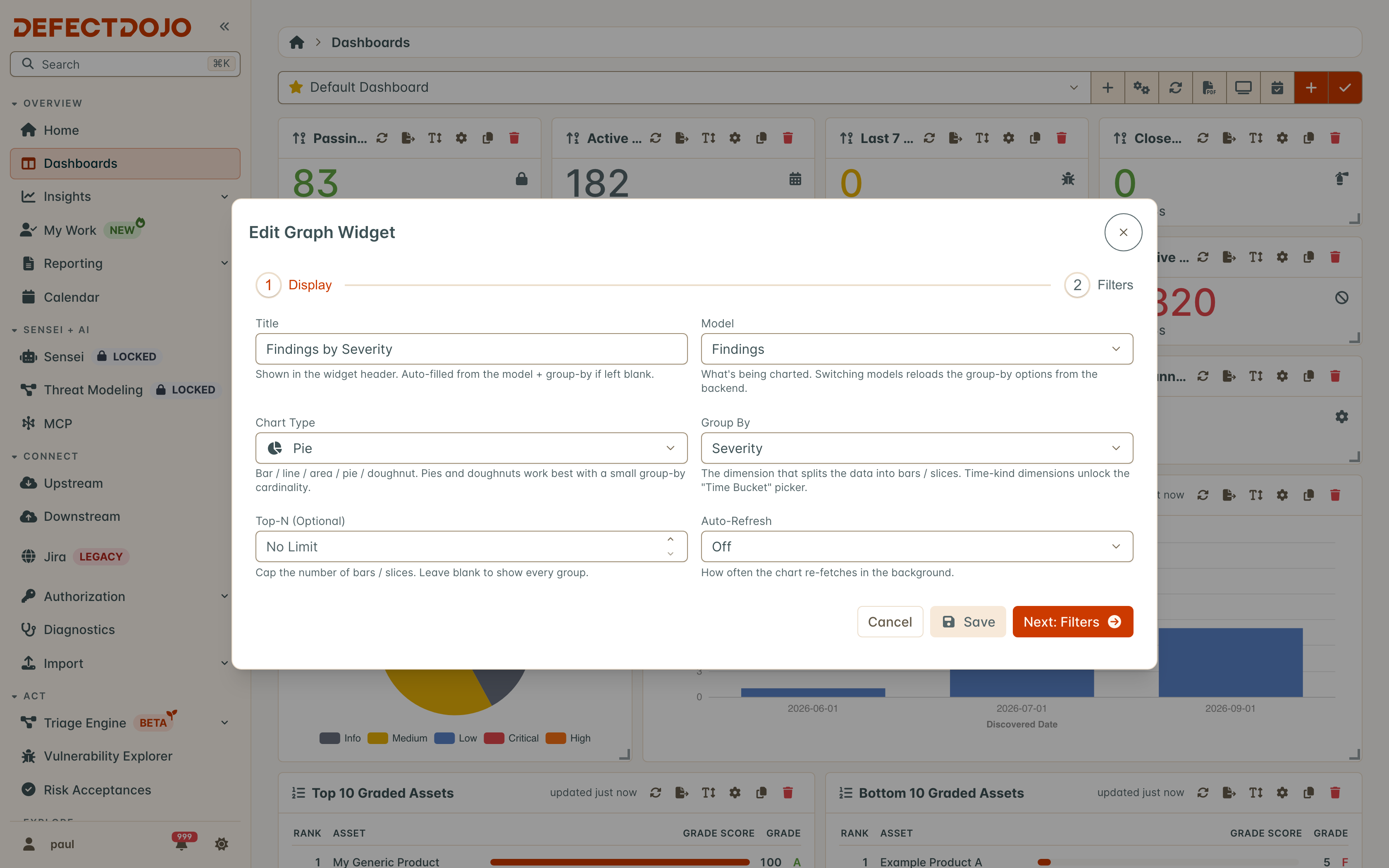Viewport: 1389px width, 868px height.
Task: Click the monitor display mode icon
Action: (x=1243, y=87)
